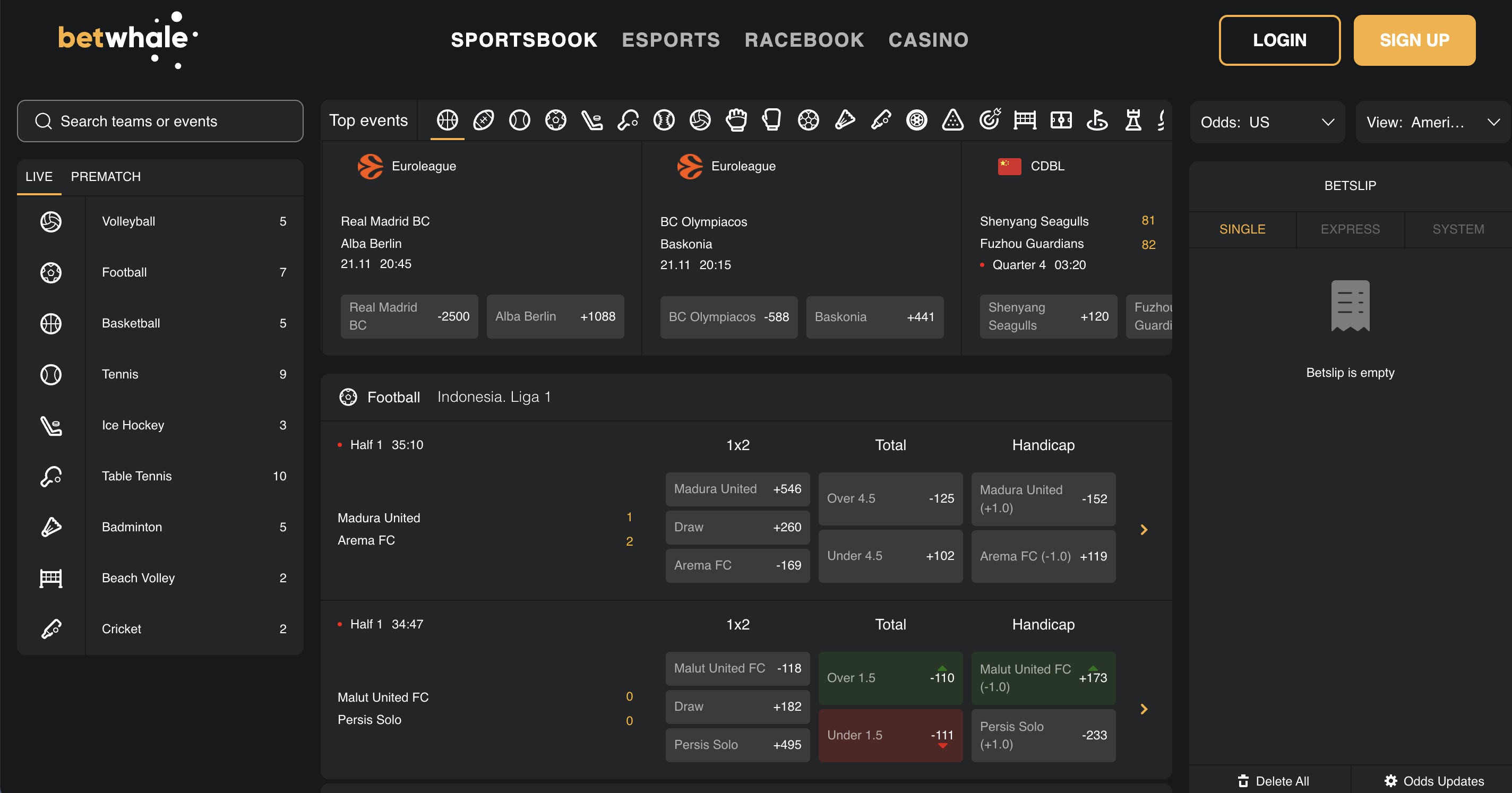Select the boxing glove icon in sports bar
Screen dimensions: 1512x793
(x=772, y=120)
